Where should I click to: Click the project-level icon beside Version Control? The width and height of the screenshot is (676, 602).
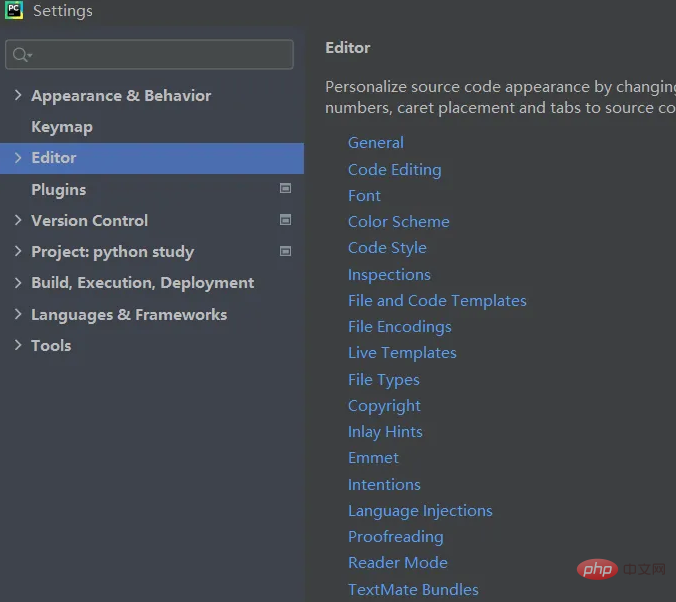(x=285, y=220)
